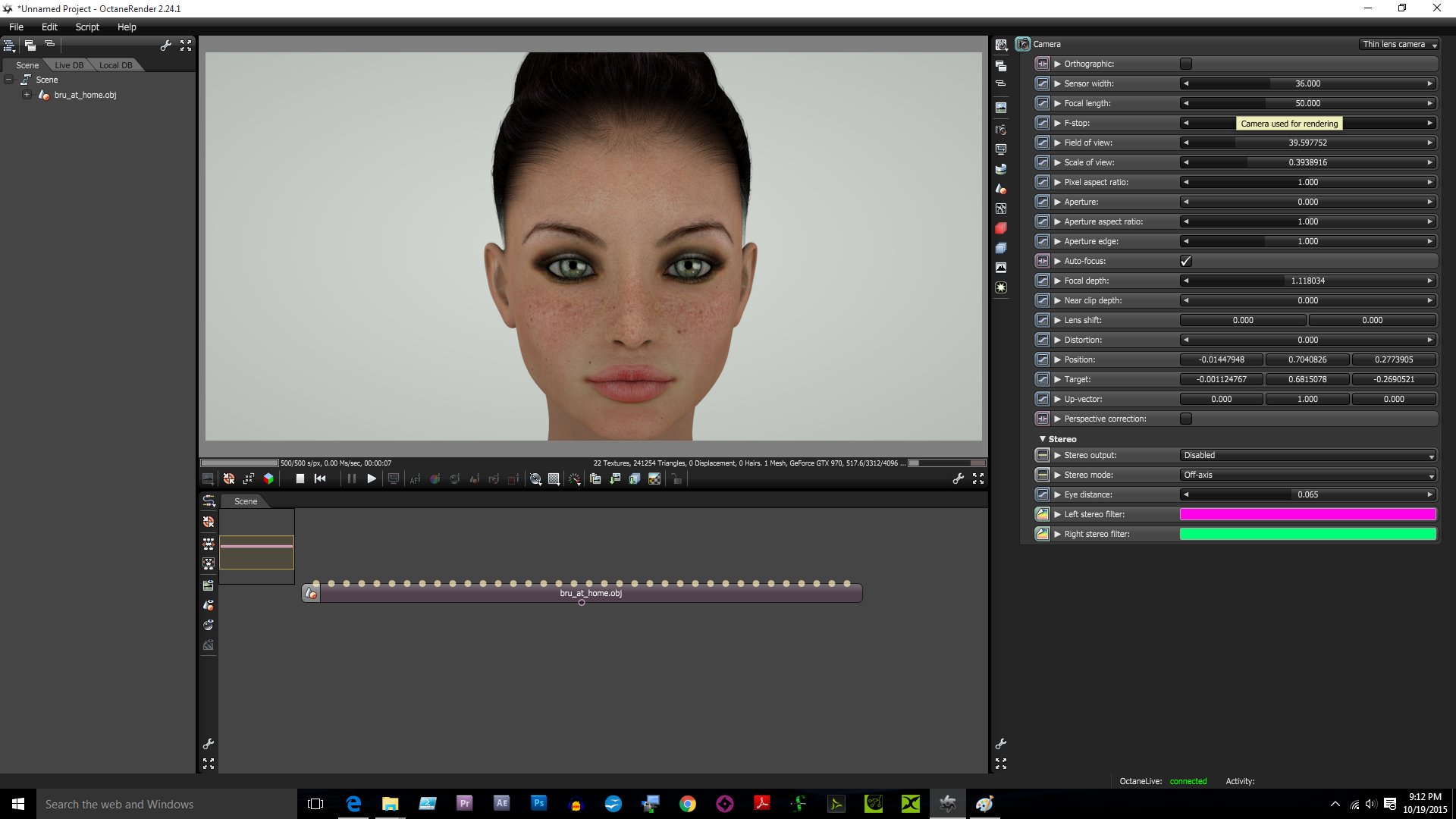Stop the render with the stop button

coord(300,479)
